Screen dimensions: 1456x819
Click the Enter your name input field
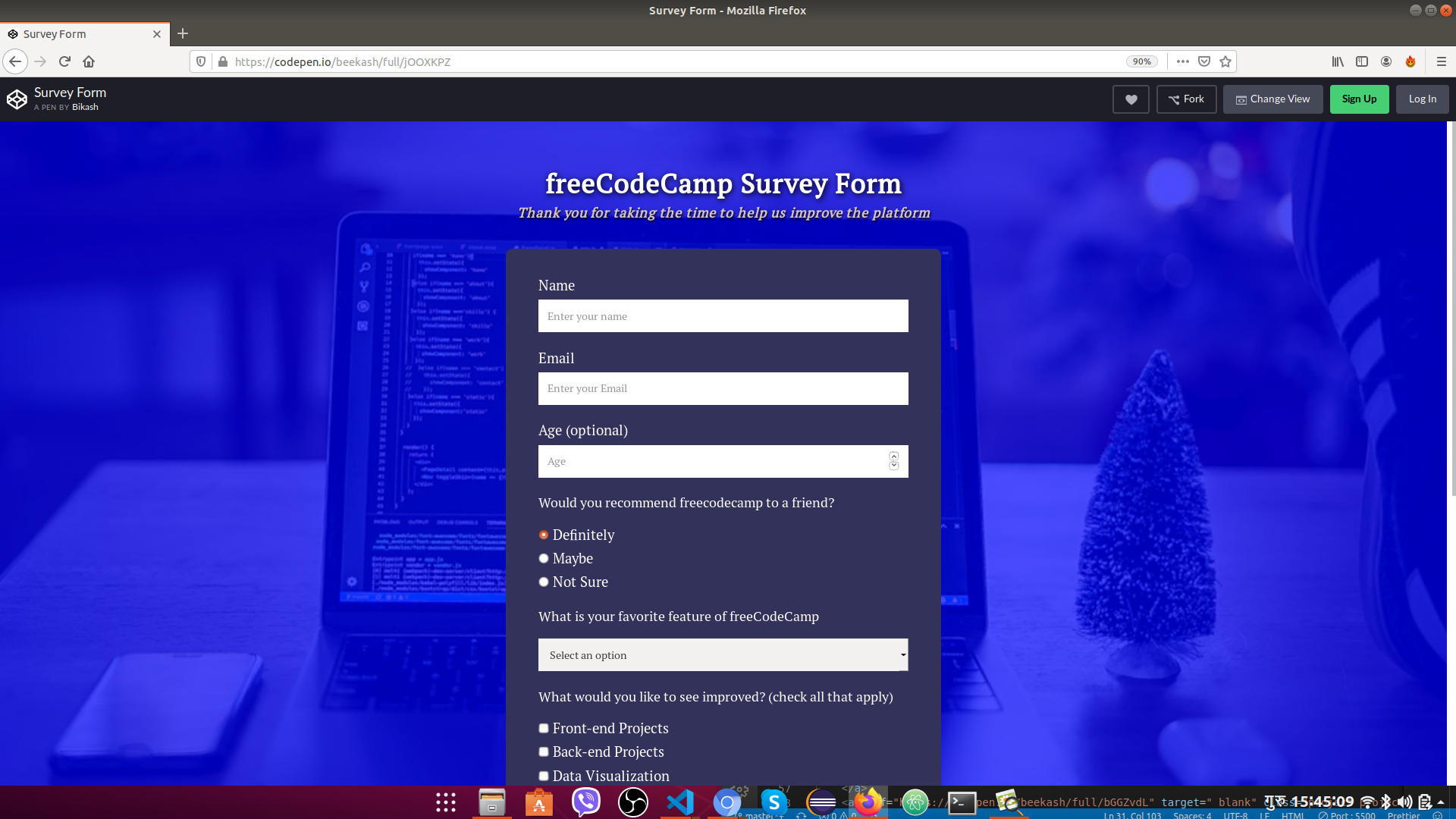coord(723,315)
